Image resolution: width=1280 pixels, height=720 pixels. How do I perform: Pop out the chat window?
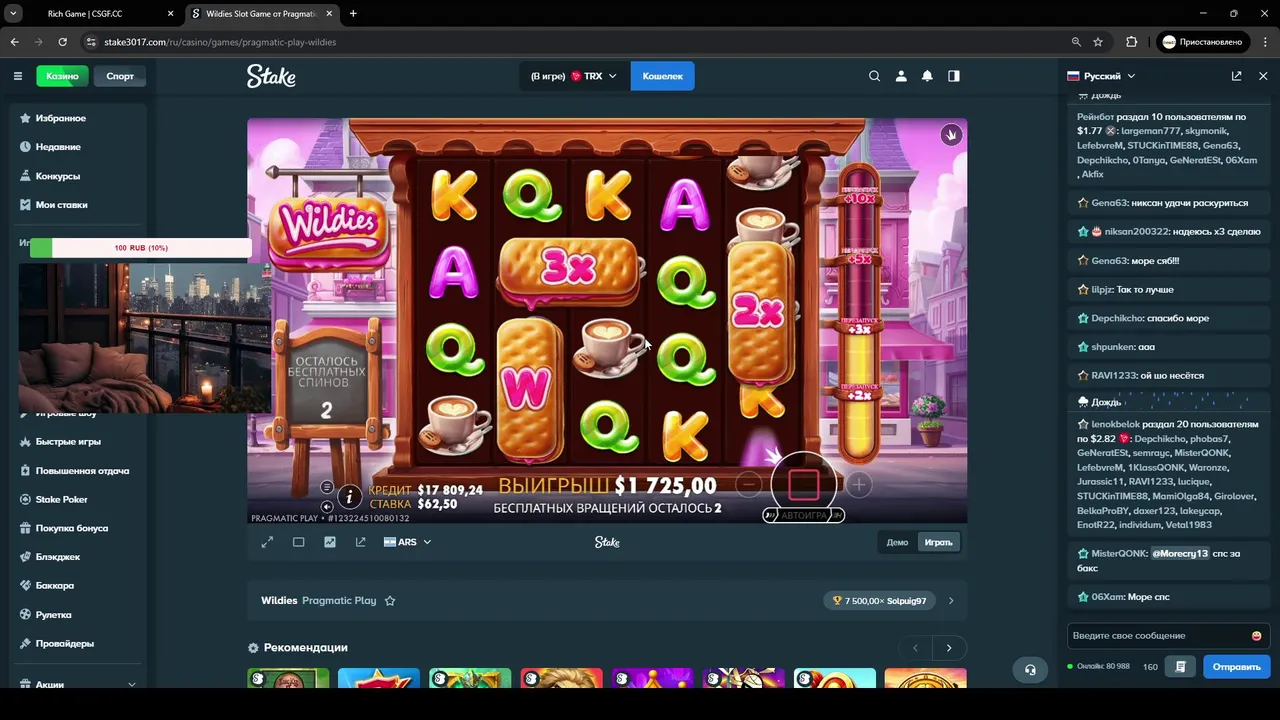click(1237, 76)
